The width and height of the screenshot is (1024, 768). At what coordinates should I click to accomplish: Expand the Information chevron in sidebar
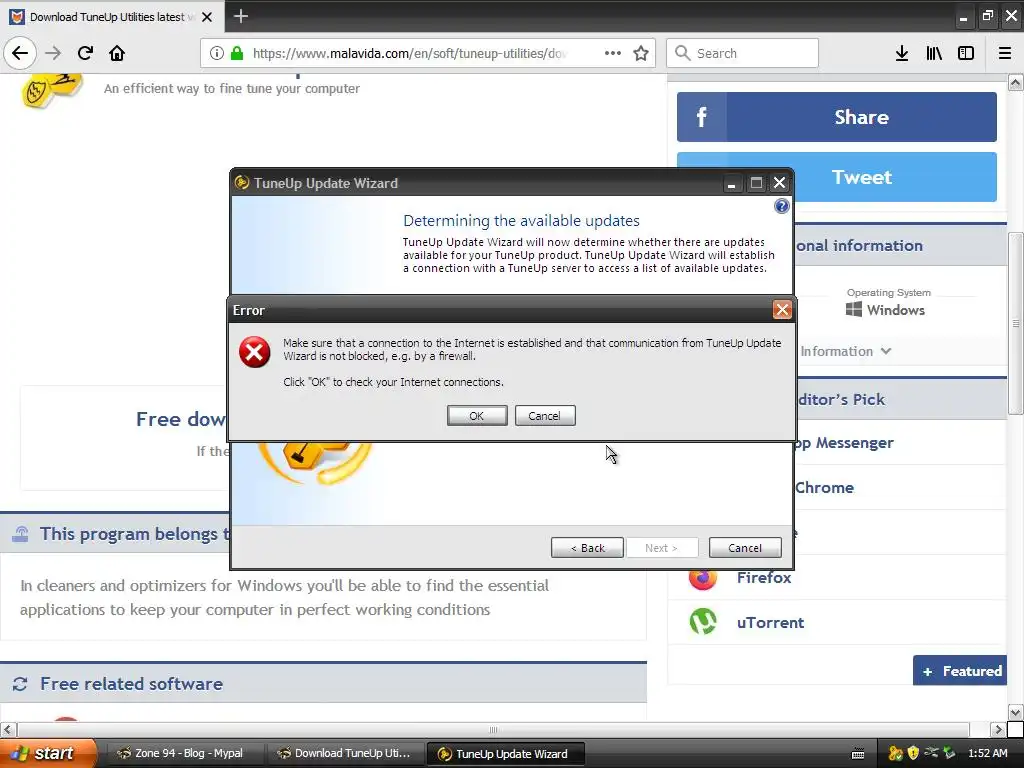(x=886, y=351)
